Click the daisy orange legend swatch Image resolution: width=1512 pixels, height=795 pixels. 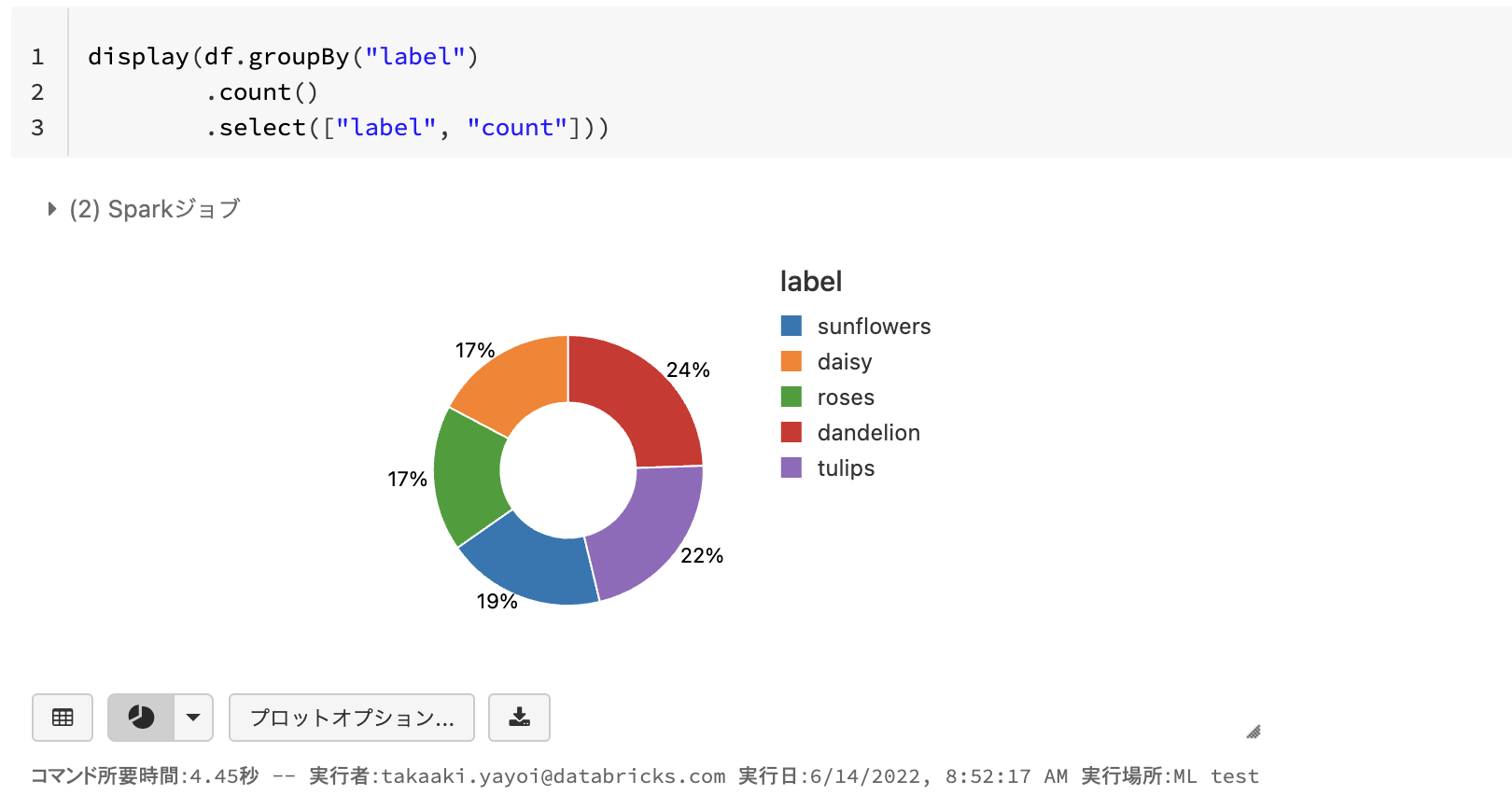click(x=791, y=361)
